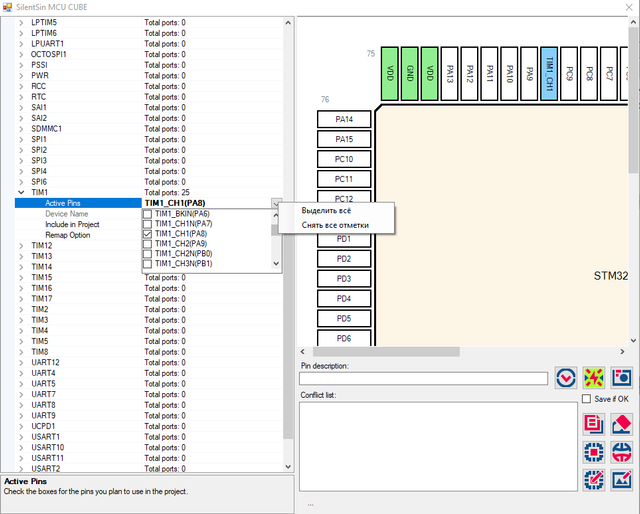The width and height of the screenshot is (640, 514).
Task: Click the peripheral tree scroll up arrow
Action: [x=288, y=23]
